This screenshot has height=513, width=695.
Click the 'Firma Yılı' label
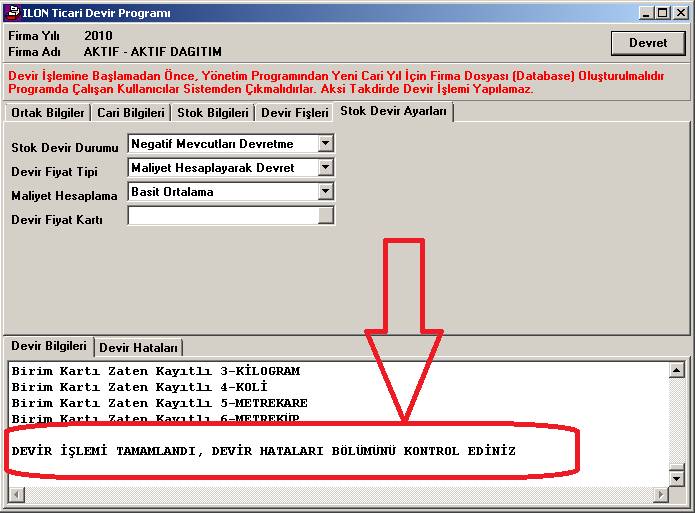pyautogui.click(x=34, y=35)
